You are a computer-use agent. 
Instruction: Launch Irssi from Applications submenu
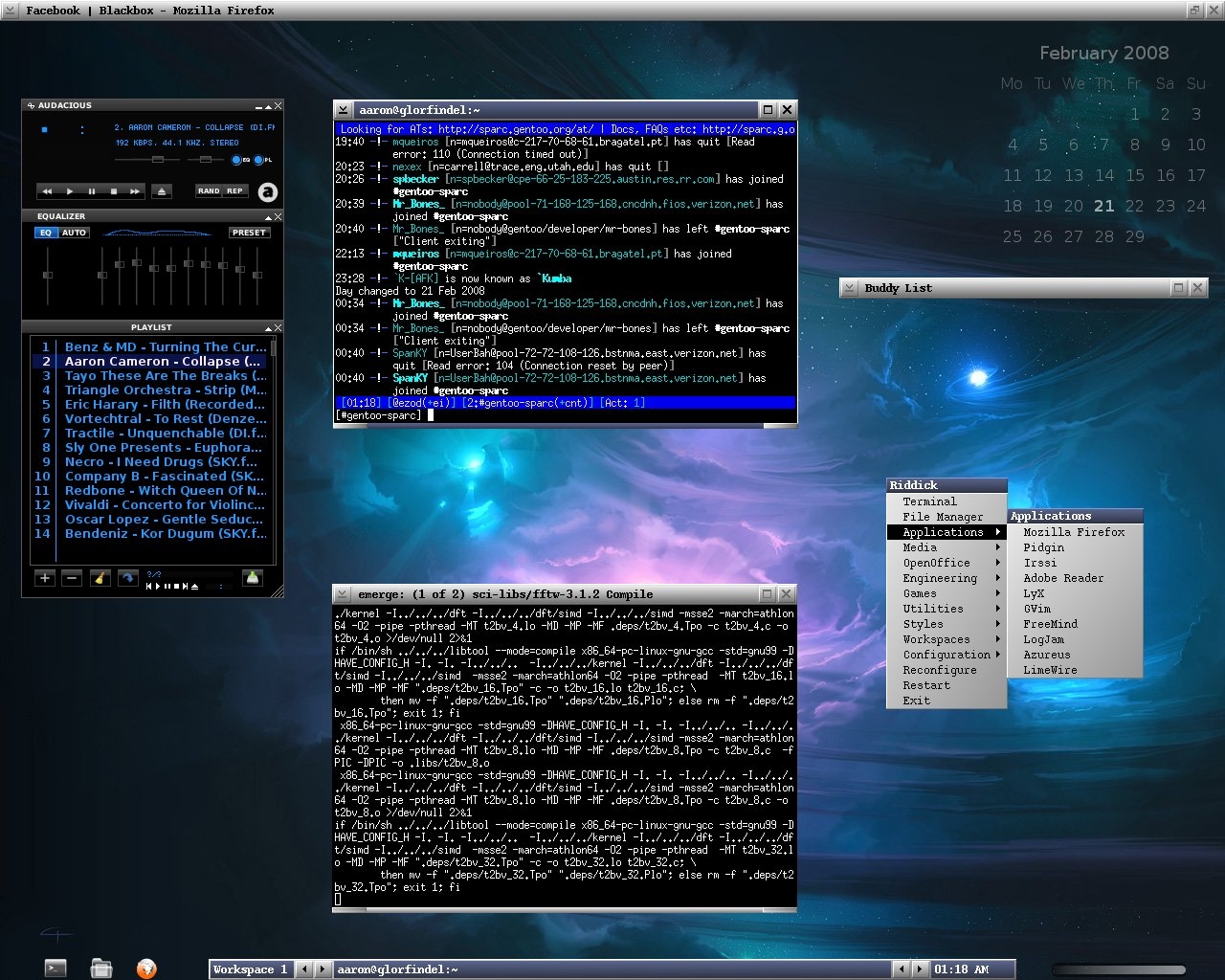tap(1075, 563)
